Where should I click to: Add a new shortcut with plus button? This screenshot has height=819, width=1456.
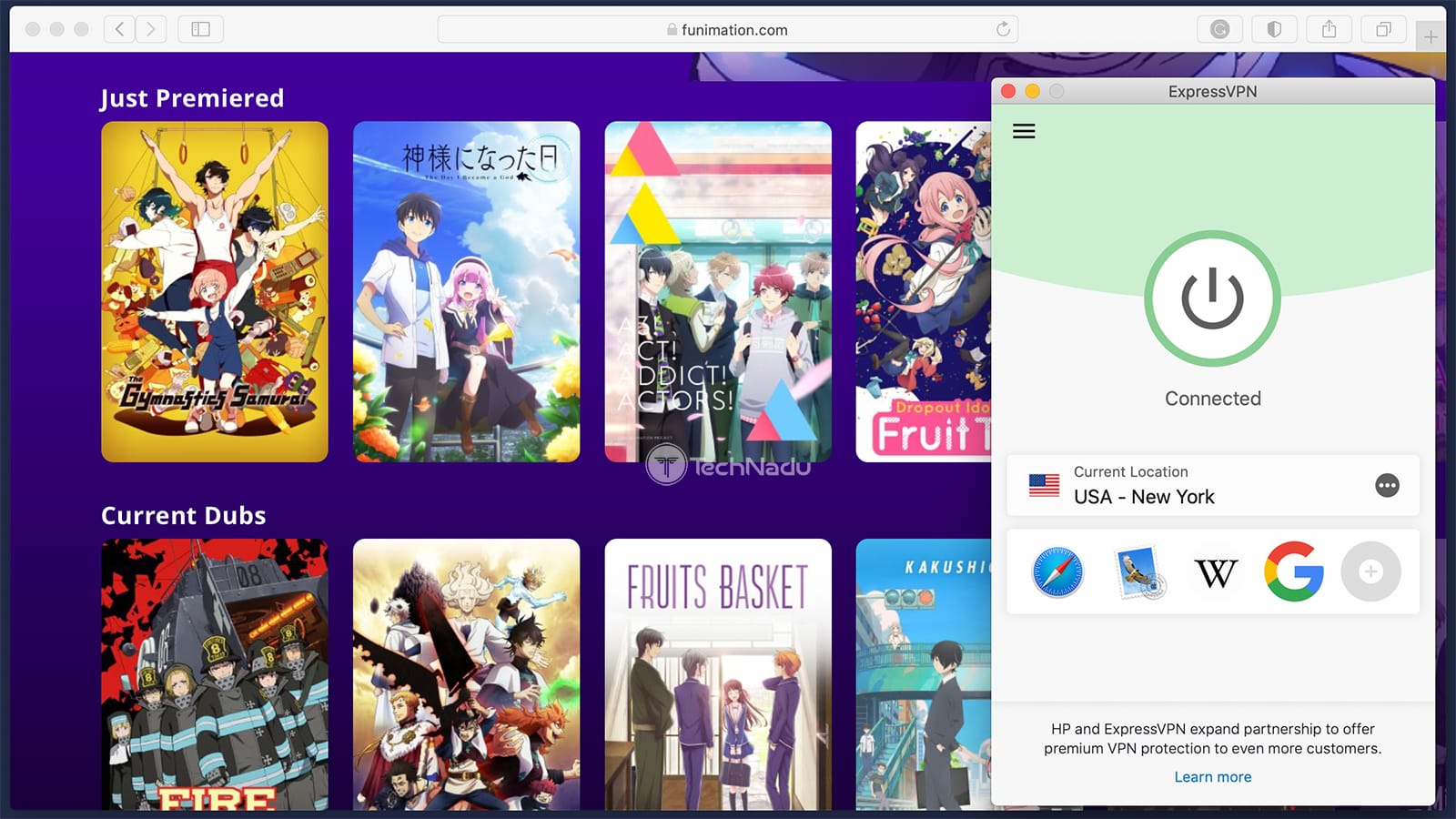1370,571
